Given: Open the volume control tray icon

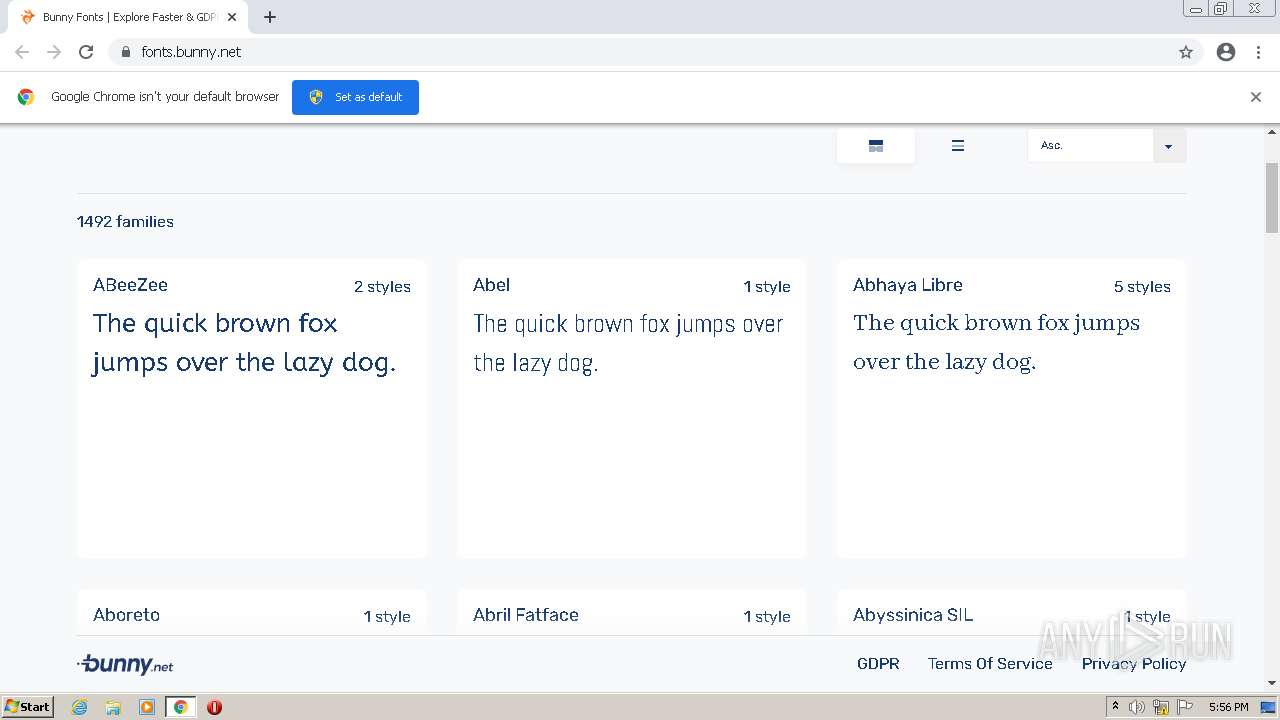Looking at the screenshot, I should point(1137,707).
